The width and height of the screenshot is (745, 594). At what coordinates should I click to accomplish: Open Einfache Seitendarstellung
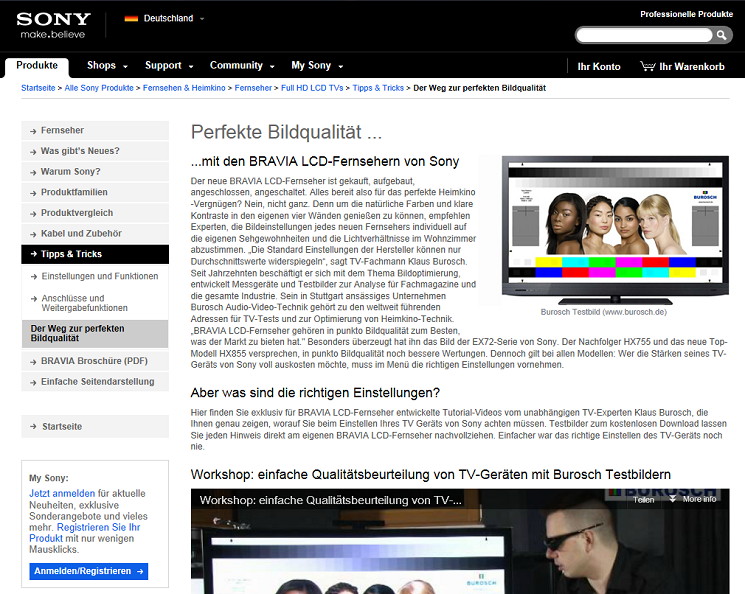tap(95, 382)
